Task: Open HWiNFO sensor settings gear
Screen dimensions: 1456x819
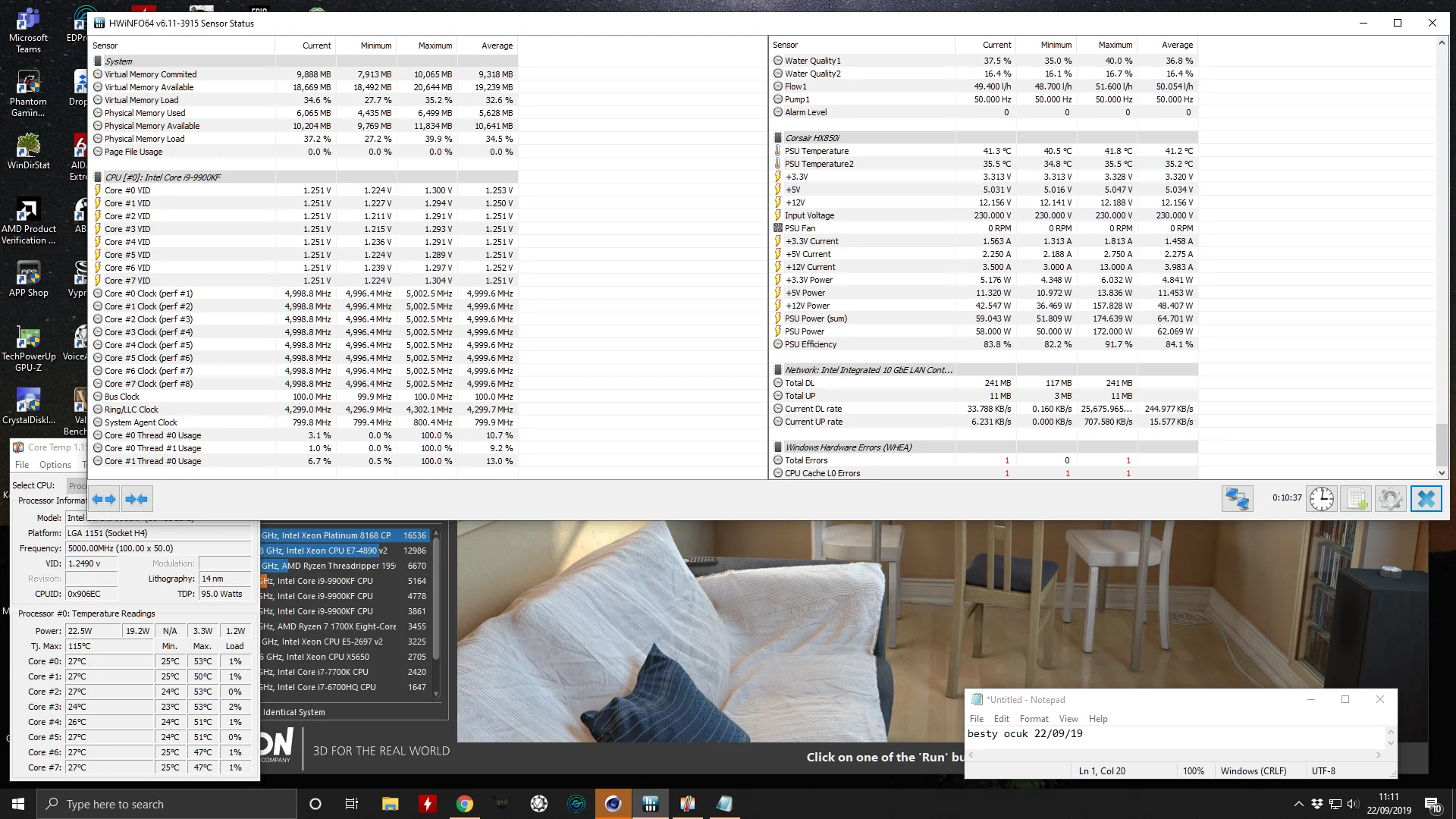Action: tap(1391, 499)
